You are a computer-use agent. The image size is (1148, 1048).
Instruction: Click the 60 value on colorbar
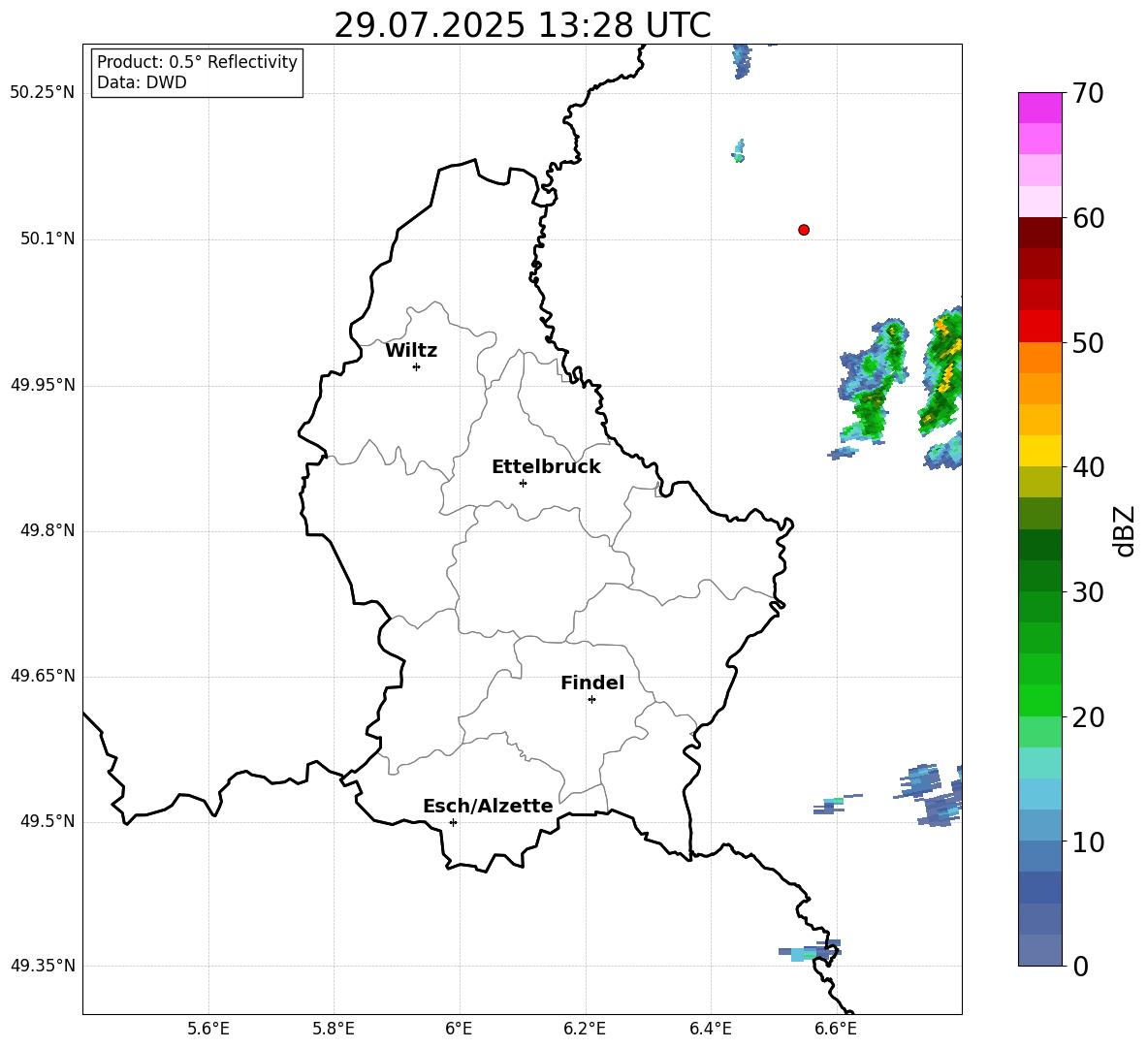[x=1088, y=218]
